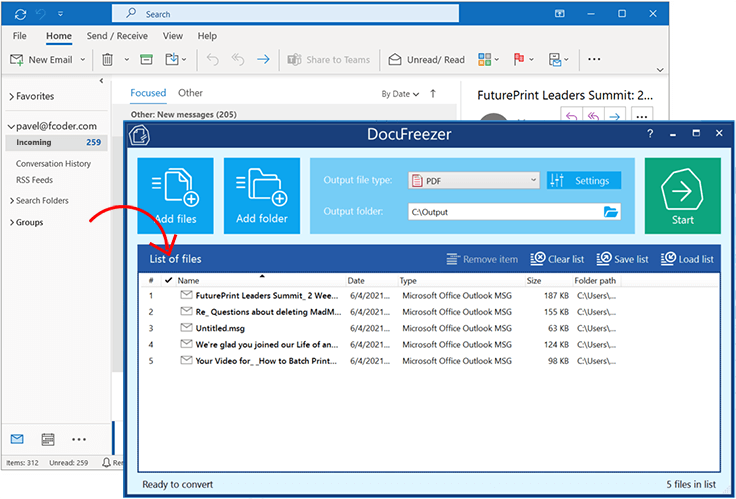
Task: Open the Outlook quick access customize arrow
Action: point(61,14)
